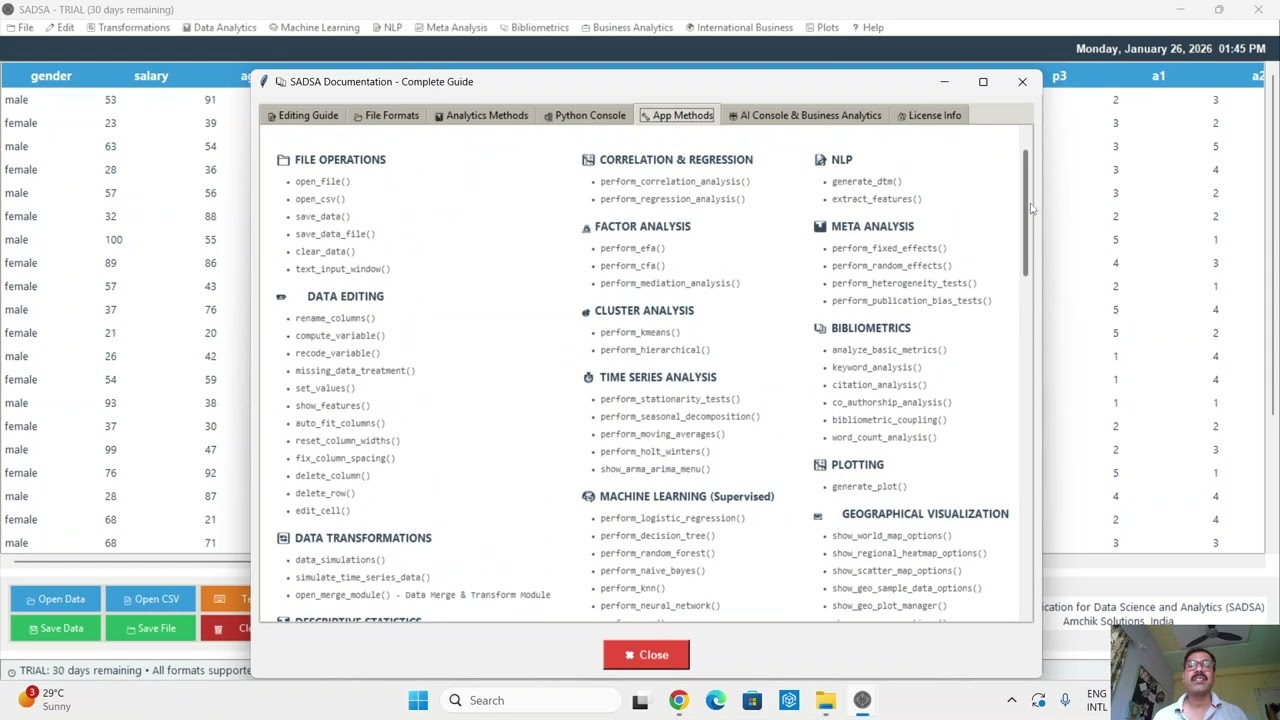Viewport: 1280px width, 720px height.
Task: Open the Windows Start menu
Action: (x=418, y=700)
